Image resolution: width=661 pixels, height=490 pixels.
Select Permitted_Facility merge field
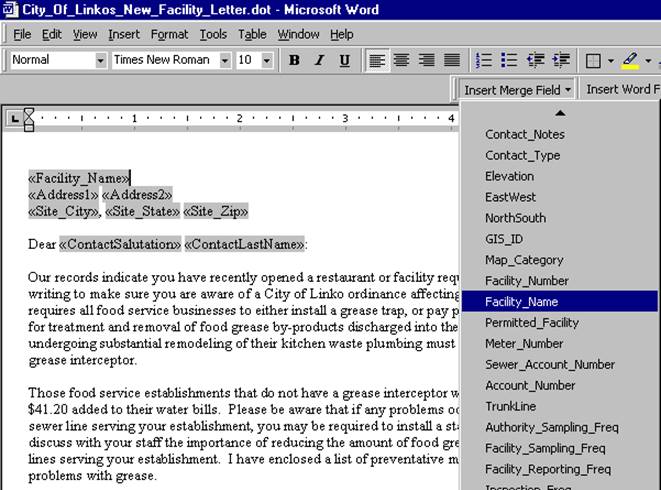pyautogui.click(x=560, y=323)
